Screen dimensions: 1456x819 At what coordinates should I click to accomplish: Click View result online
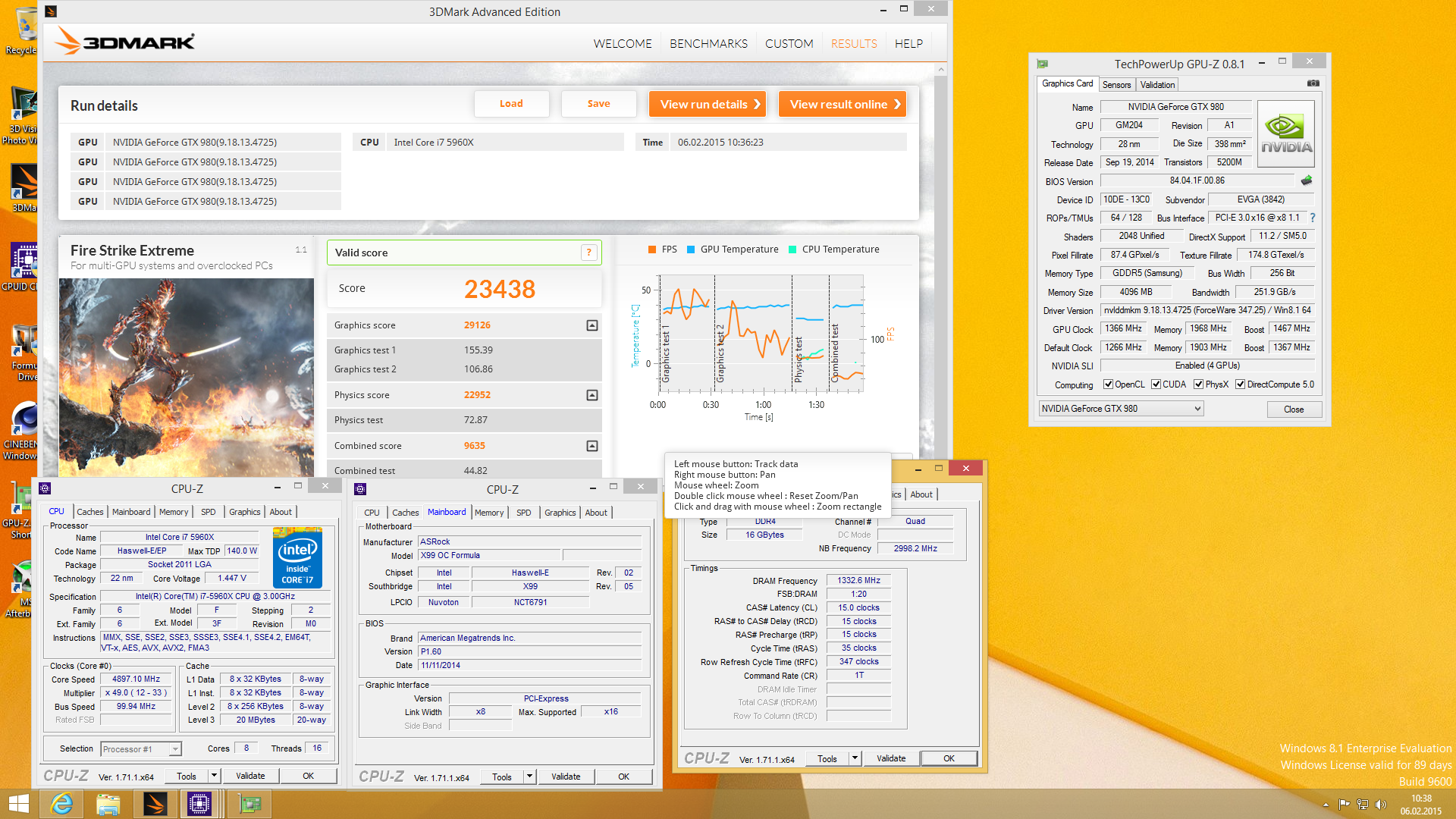tap(842, 105)
